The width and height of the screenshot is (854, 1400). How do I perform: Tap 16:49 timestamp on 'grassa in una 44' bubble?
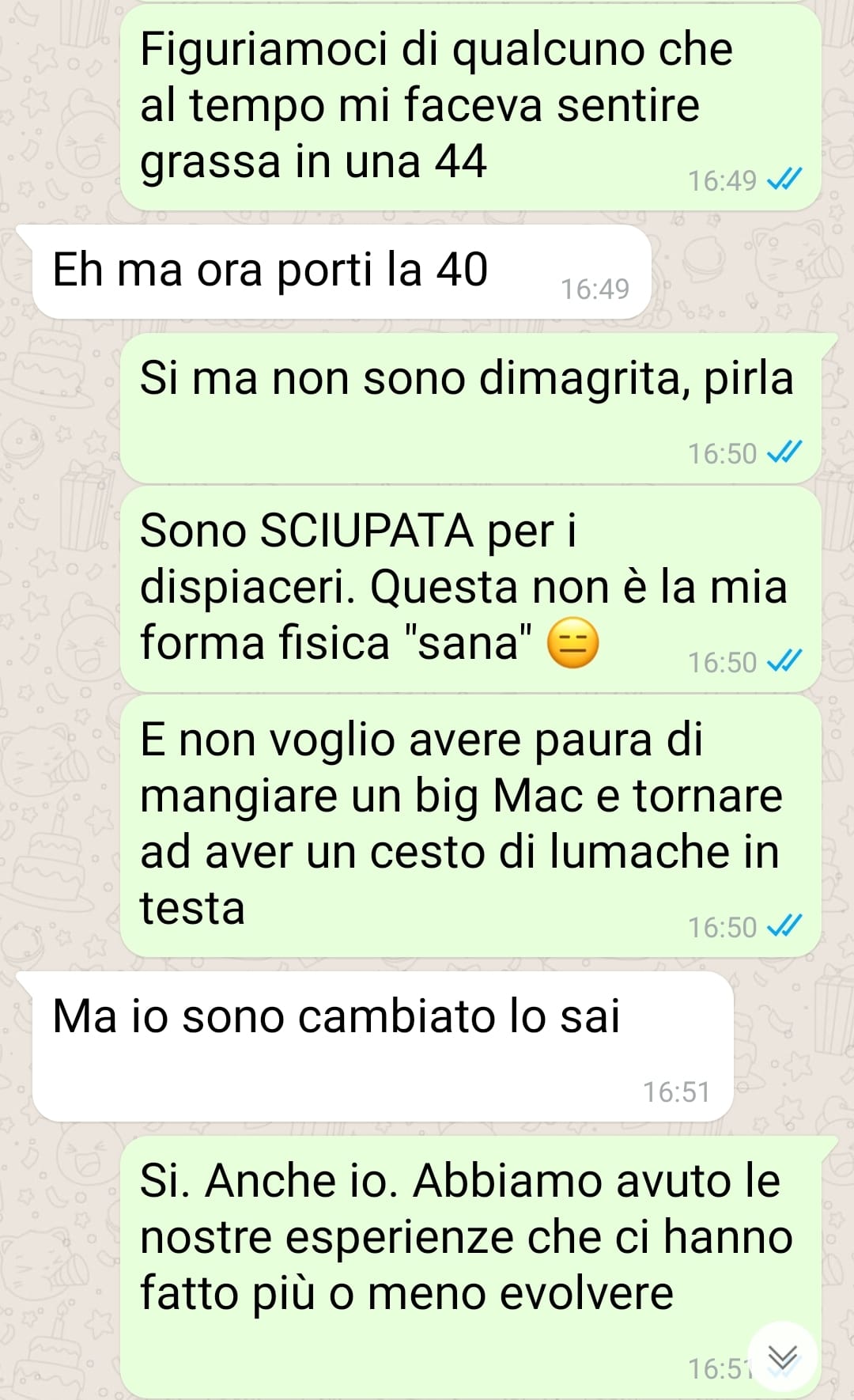point(723,181)
